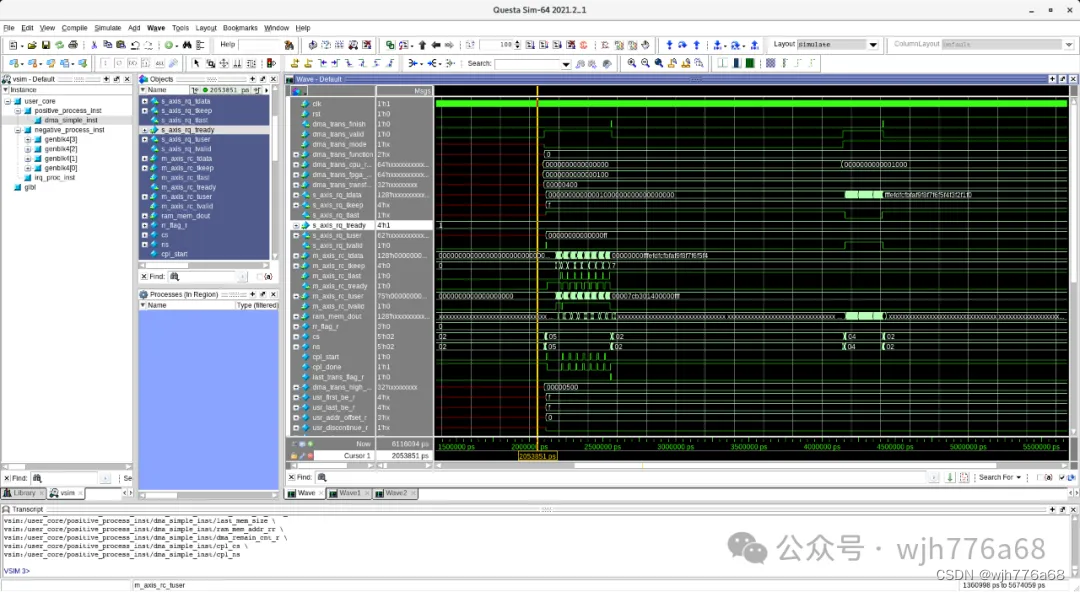Click the up black arrow toolbar icon

[x=422, y=45]
